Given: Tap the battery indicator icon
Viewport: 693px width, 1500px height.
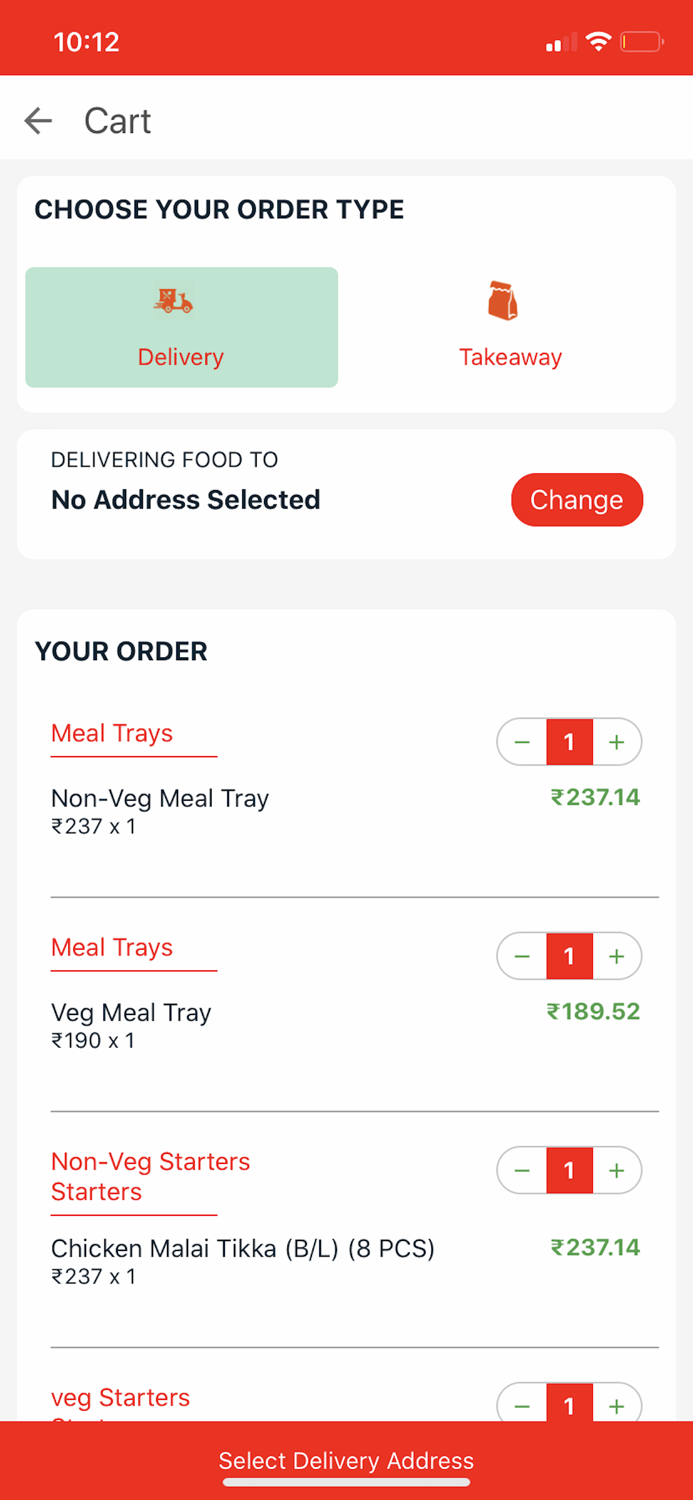Looking at the screenshot, I should click(x=641, y=41).
